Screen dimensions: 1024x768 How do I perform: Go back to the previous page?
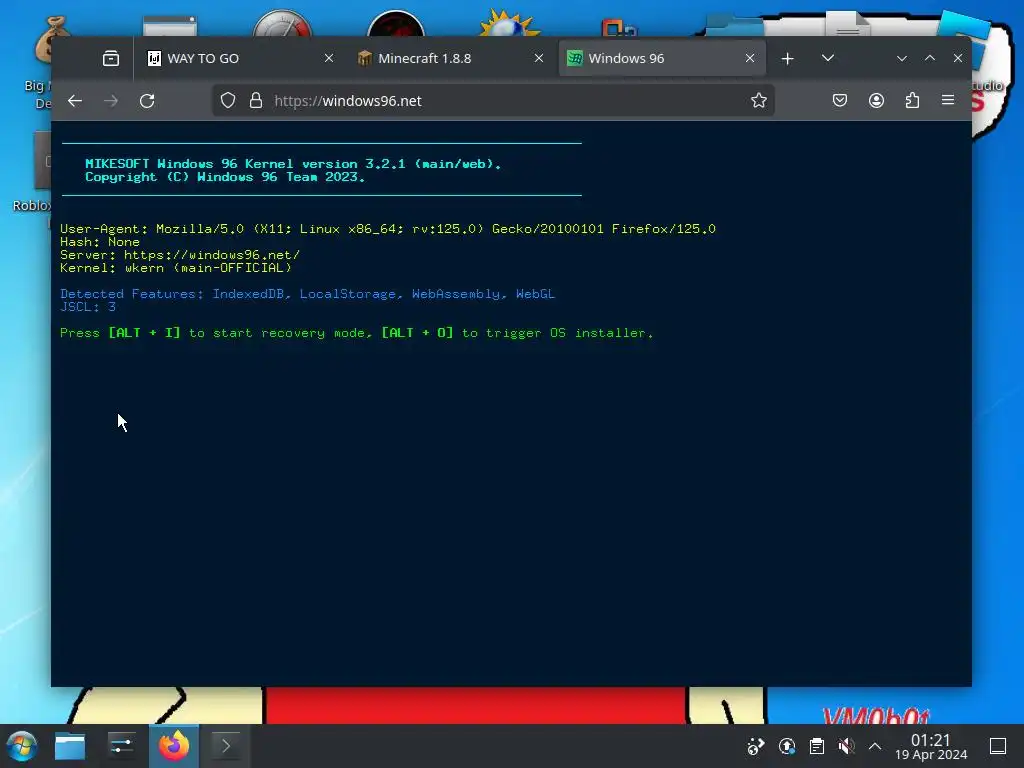[x=75, y=101]
